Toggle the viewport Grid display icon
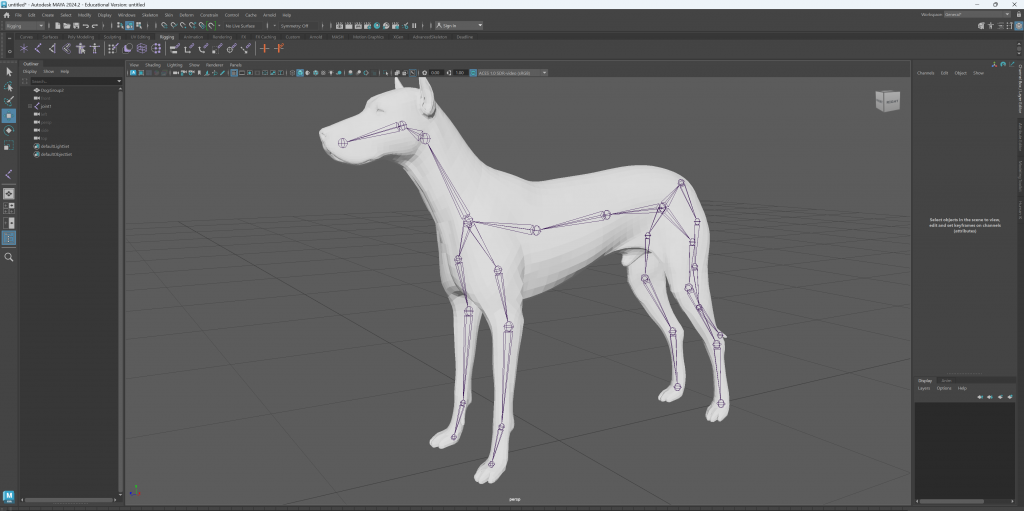 tap(234, 73)
